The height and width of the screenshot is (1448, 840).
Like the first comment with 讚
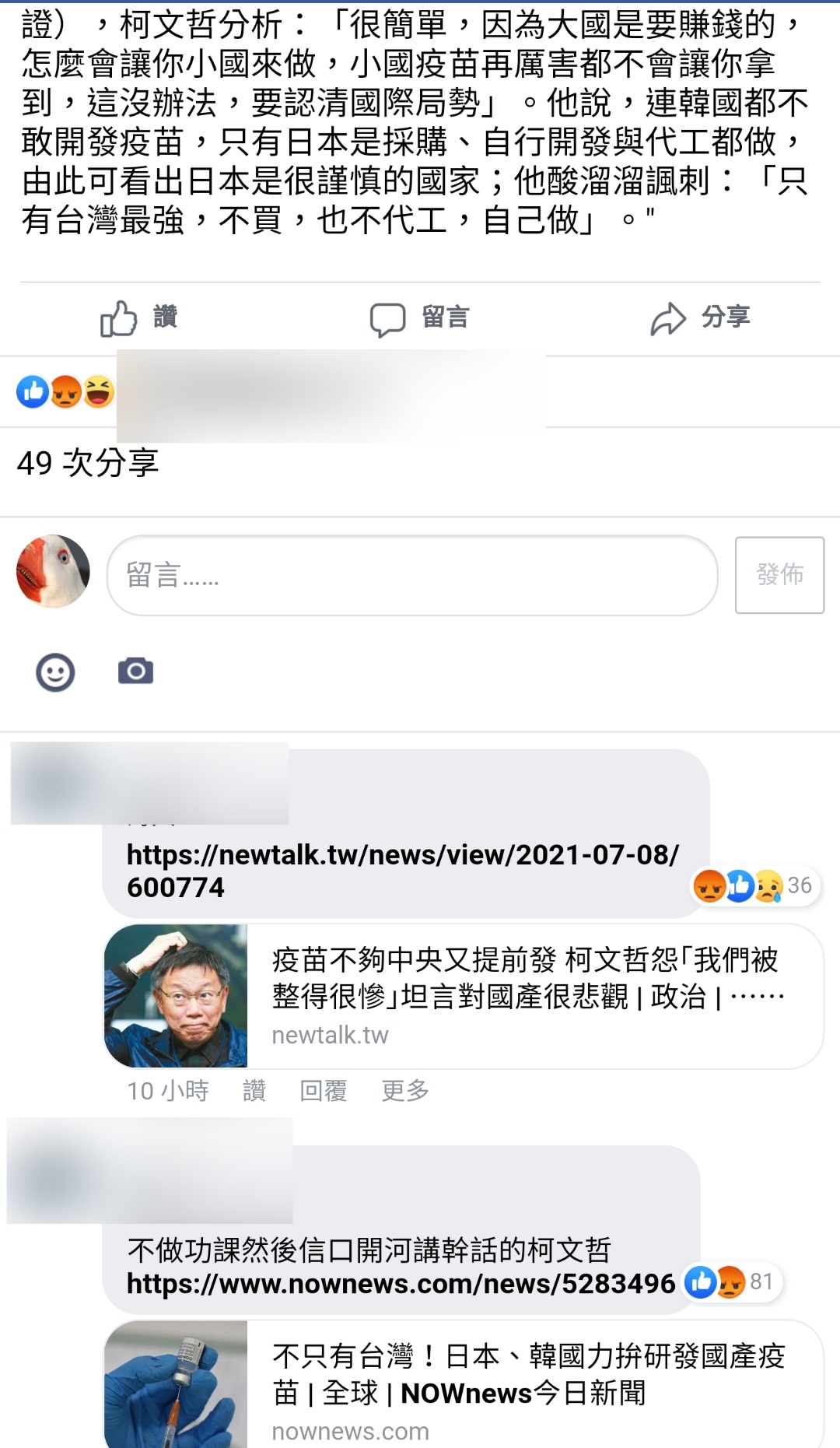(x=254, y=1091)
